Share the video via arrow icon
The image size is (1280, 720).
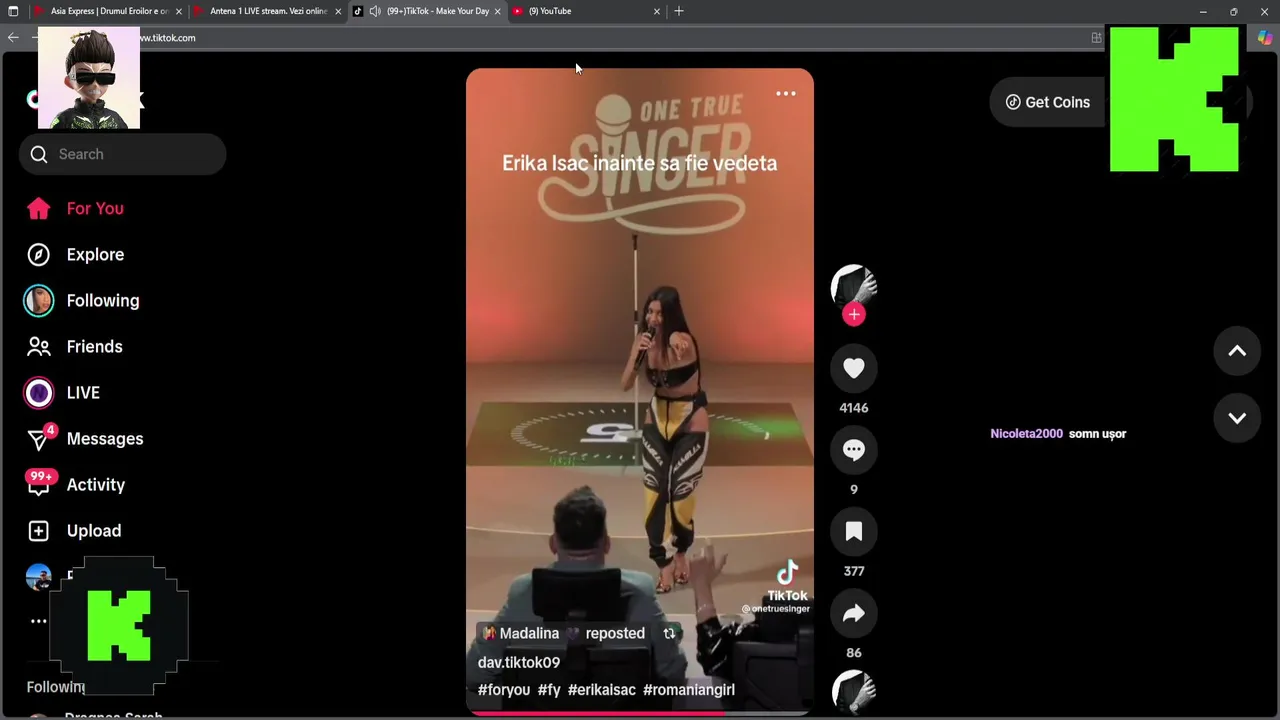[x=853, y=613]
